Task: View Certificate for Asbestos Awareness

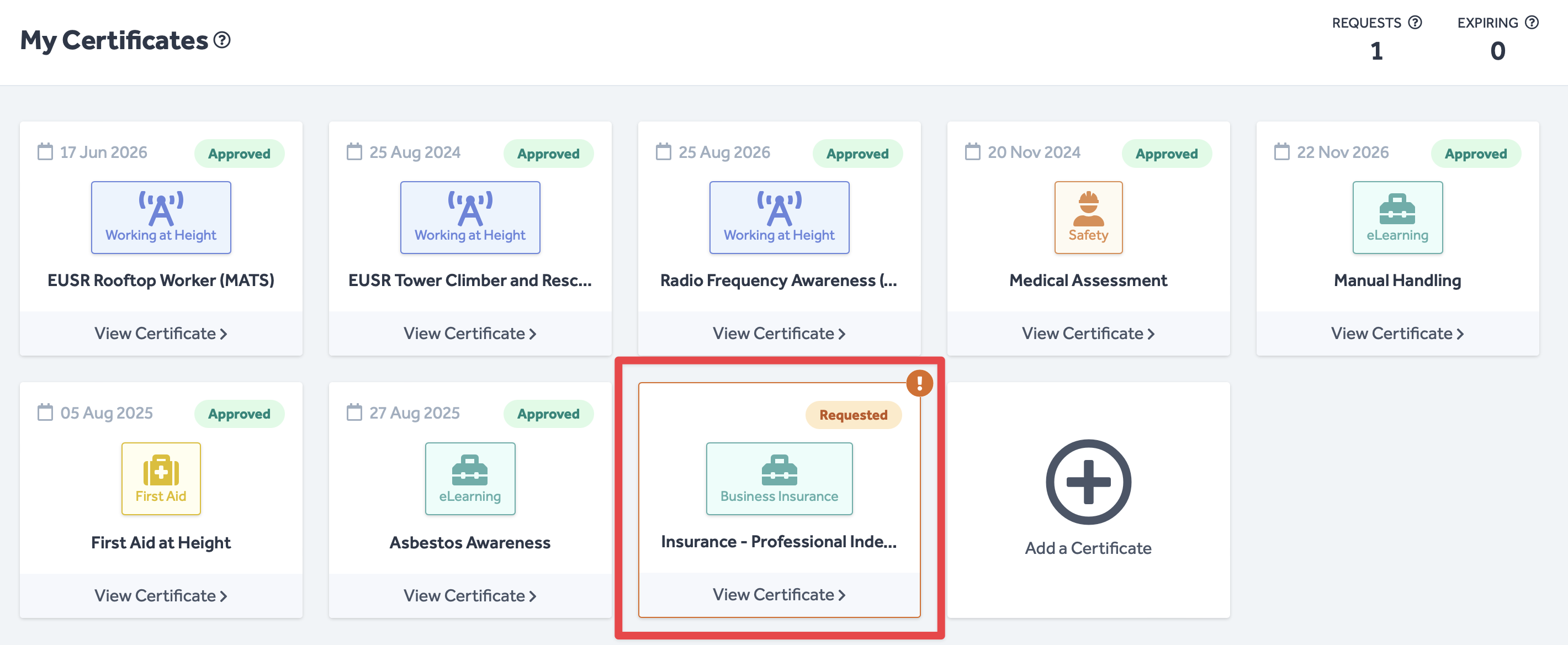Action: click(x=469, y=595)
